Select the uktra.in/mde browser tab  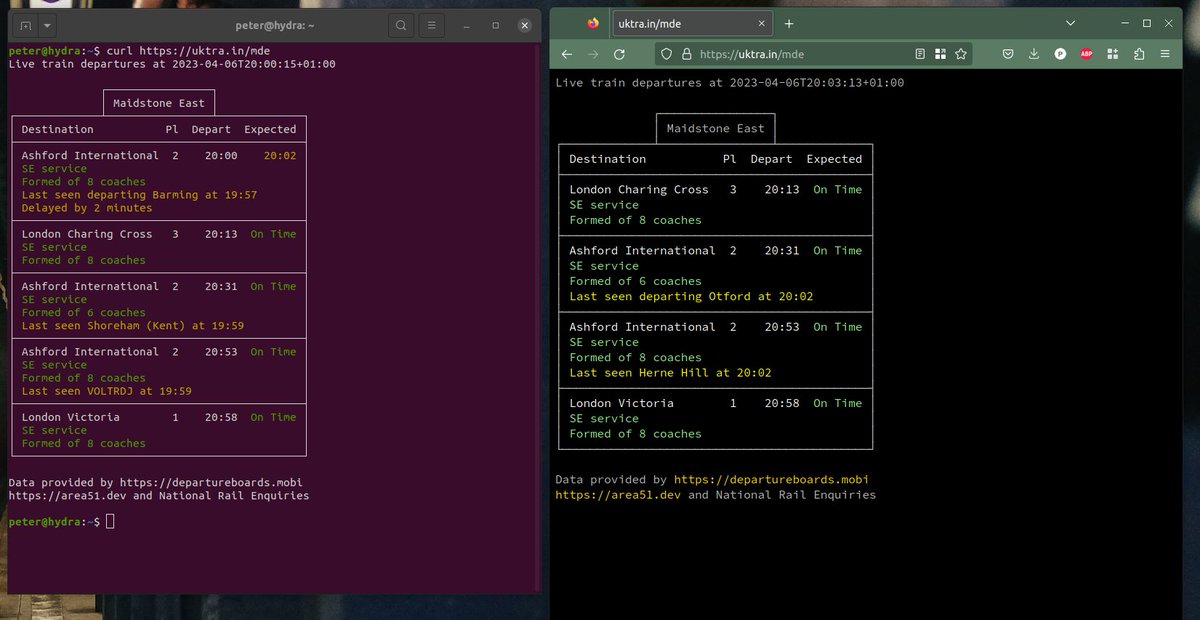click(693, 23)
